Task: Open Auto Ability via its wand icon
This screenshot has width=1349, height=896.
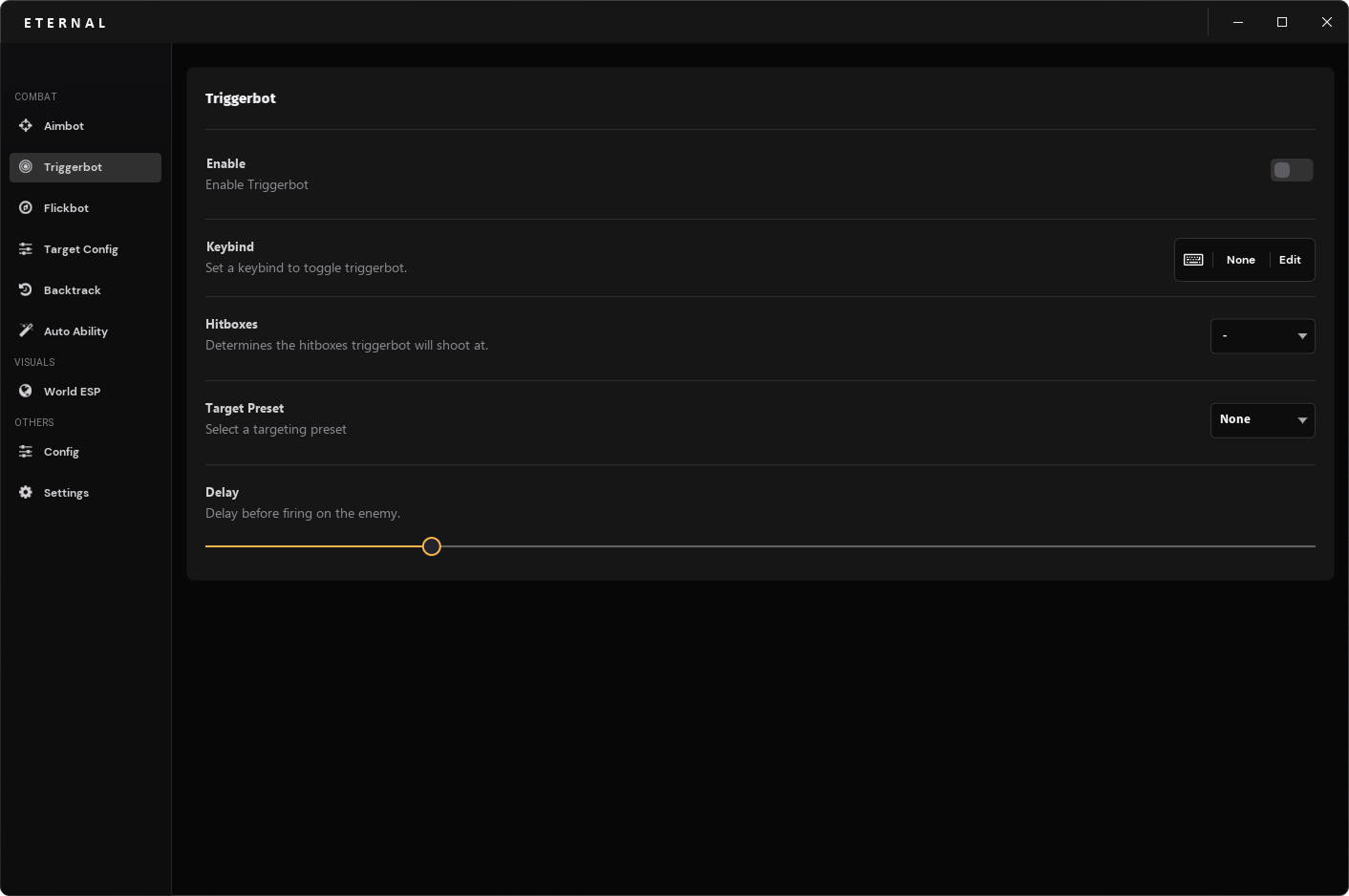Action: 26,331
